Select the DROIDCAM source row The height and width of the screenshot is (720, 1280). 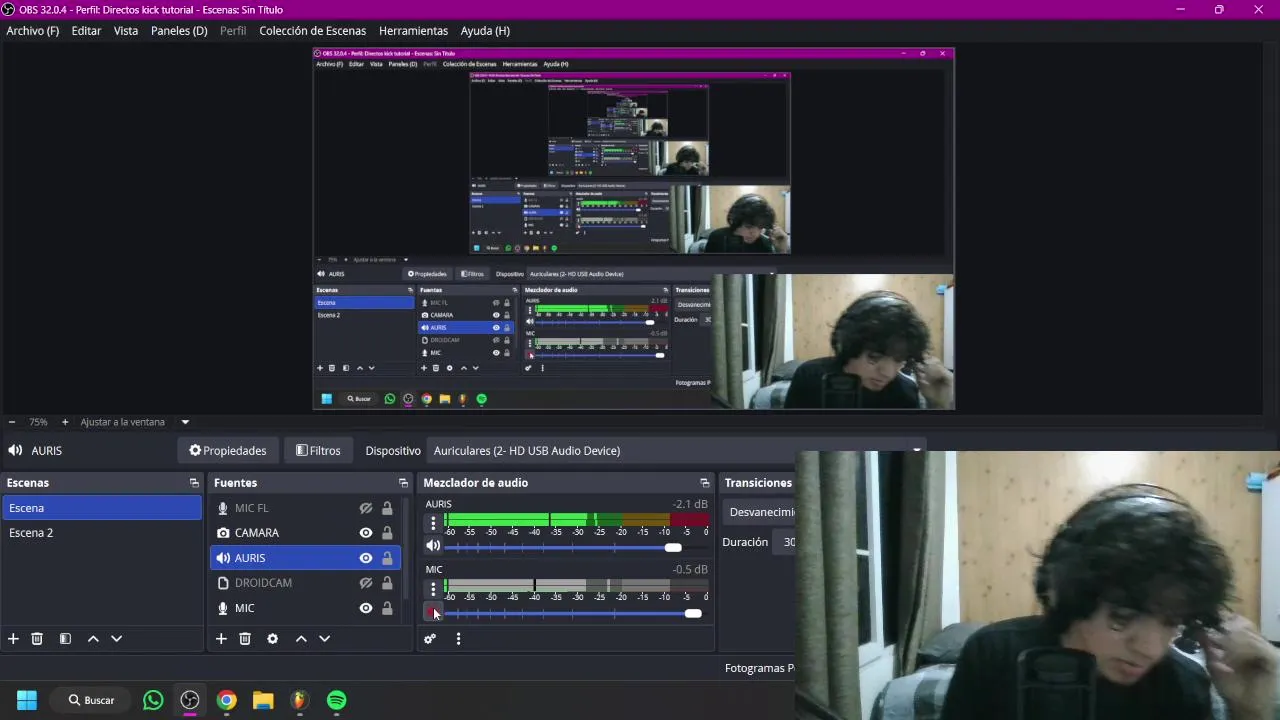(x=305, y=583)
